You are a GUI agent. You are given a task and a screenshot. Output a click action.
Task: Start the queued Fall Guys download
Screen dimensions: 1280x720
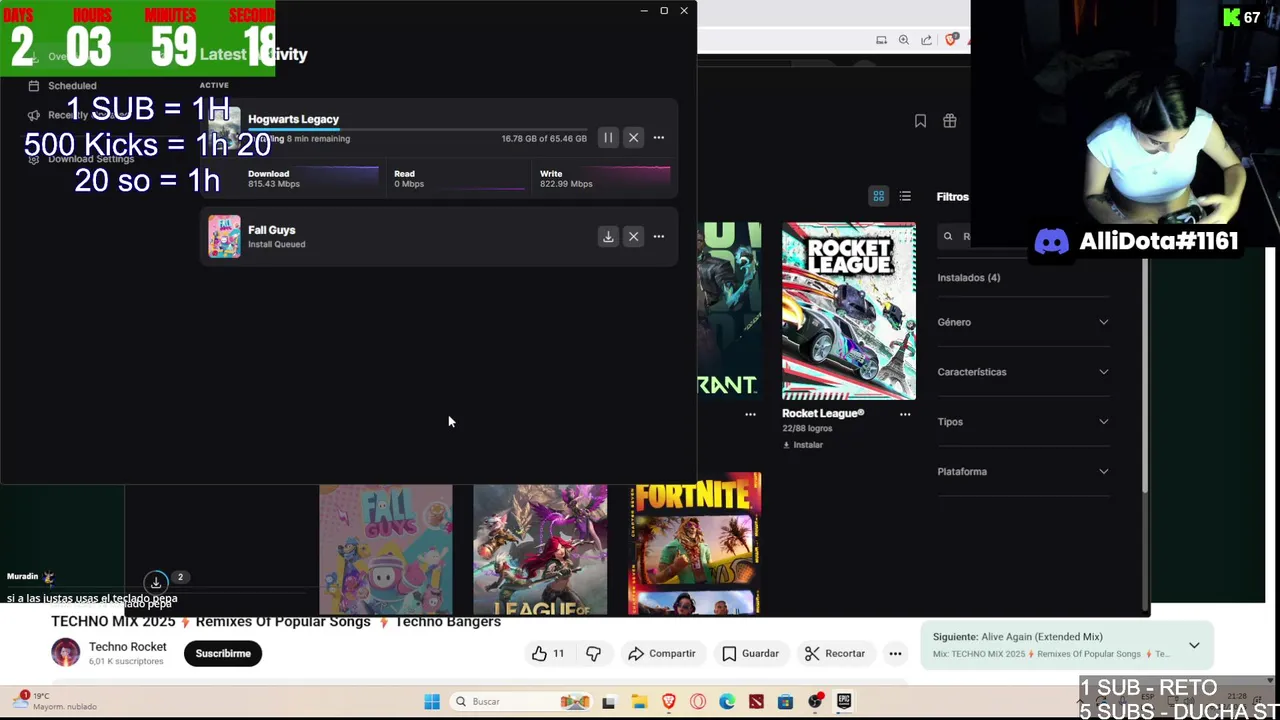tap(608, 237)
